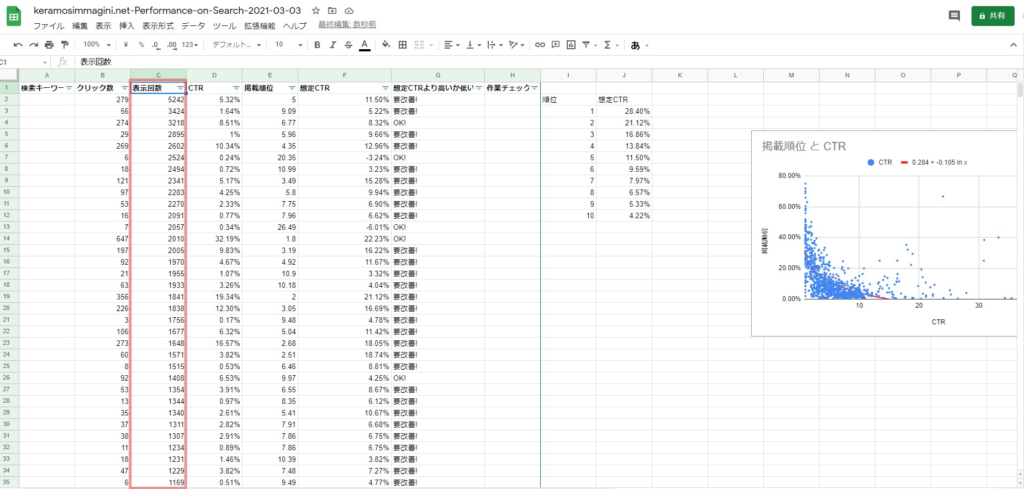The image size is (1024, 489).
Task: Toggle bold formatting
Action: 317,45
